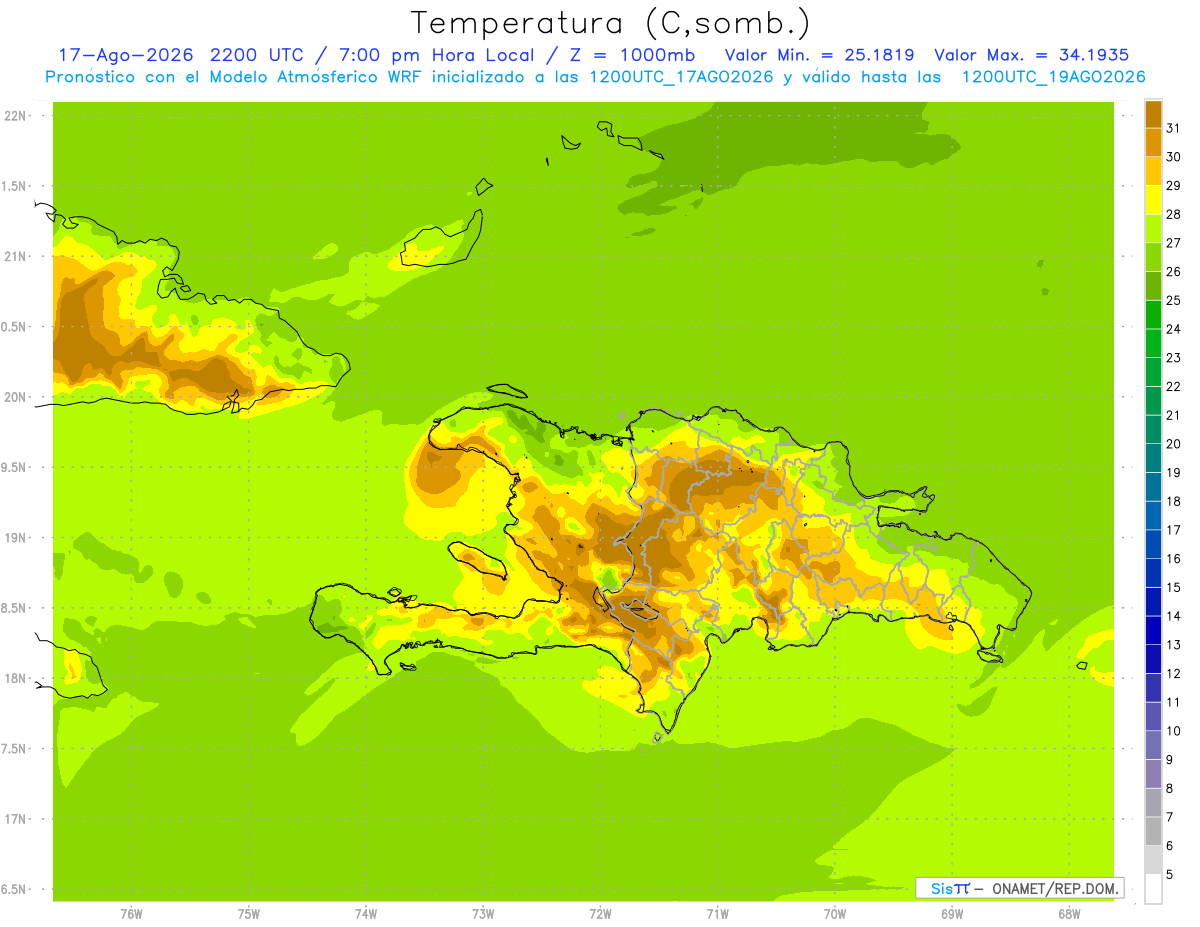Click the '74W' longitude axis label
The image size is (1200, 927).
tap(366, 913)
